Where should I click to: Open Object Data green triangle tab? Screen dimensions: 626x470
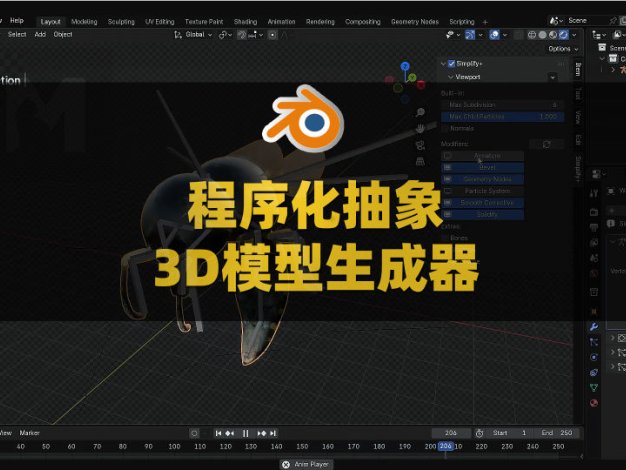point(594,387)
